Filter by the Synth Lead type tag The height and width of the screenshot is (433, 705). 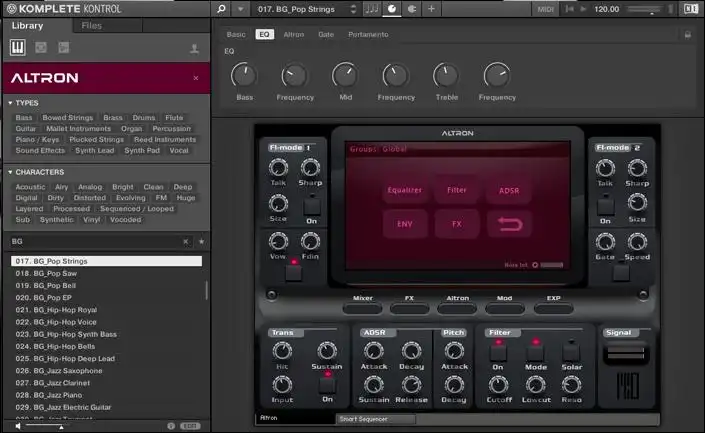(94, 150)
